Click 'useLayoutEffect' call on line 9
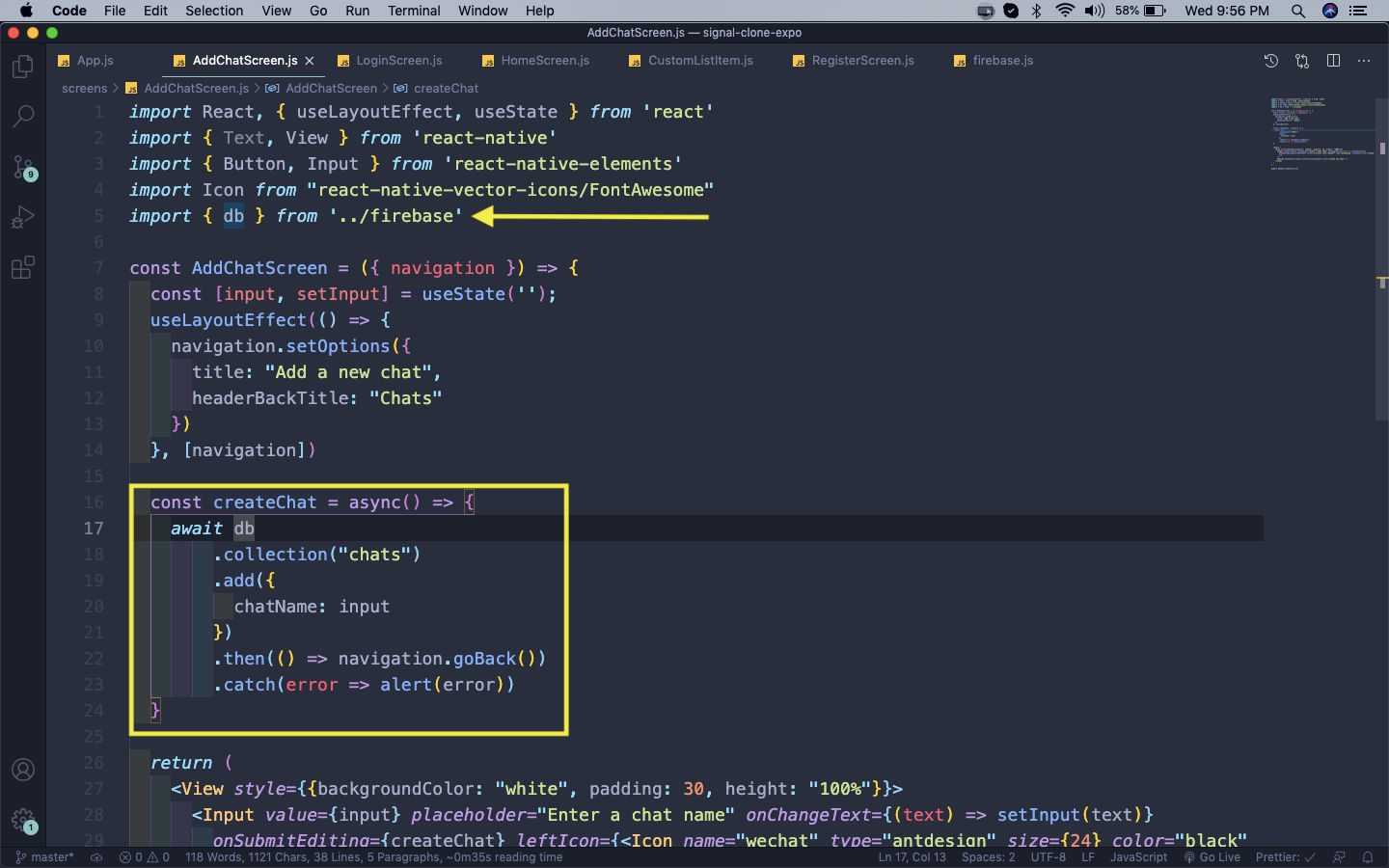 [229, 320]
